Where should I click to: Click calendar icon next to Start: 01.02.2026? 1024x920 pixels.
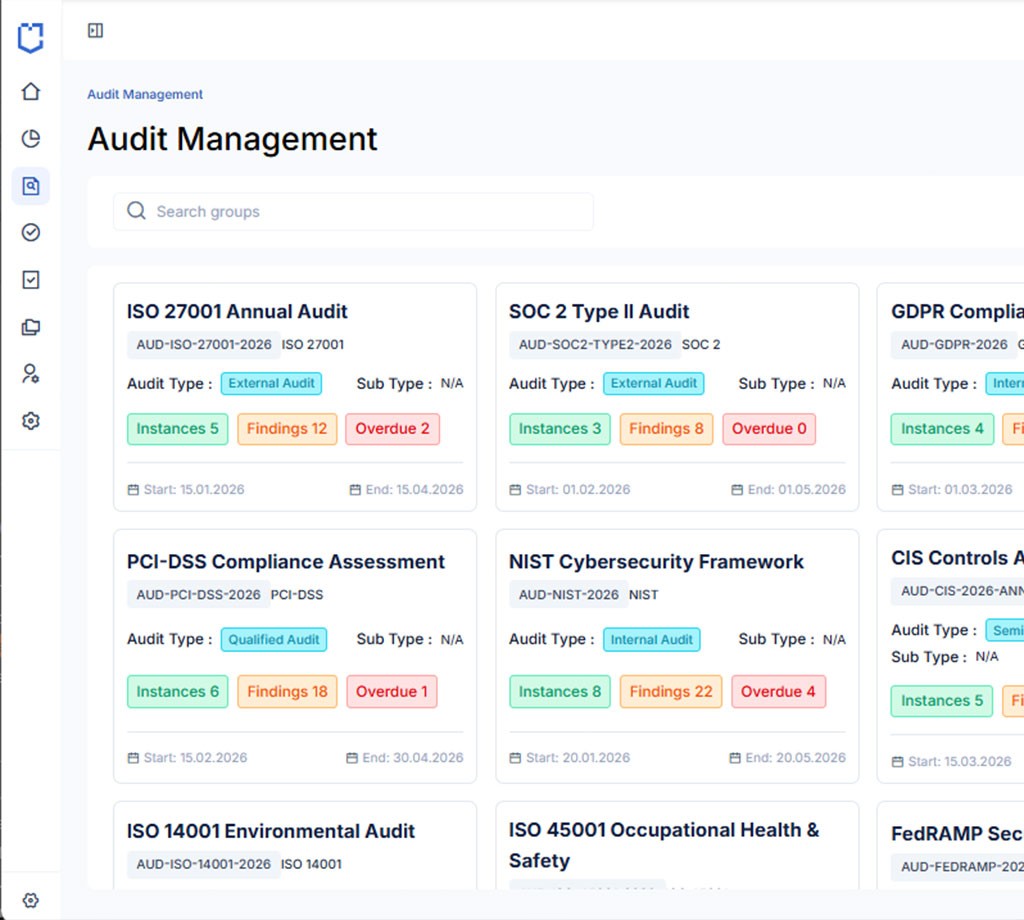tap(515, 490)
